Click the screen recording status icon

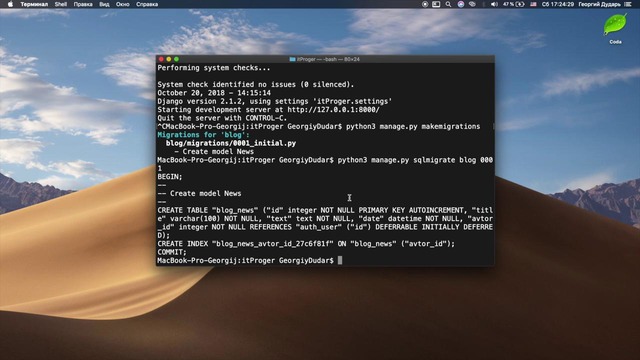(x=425, y=4)
